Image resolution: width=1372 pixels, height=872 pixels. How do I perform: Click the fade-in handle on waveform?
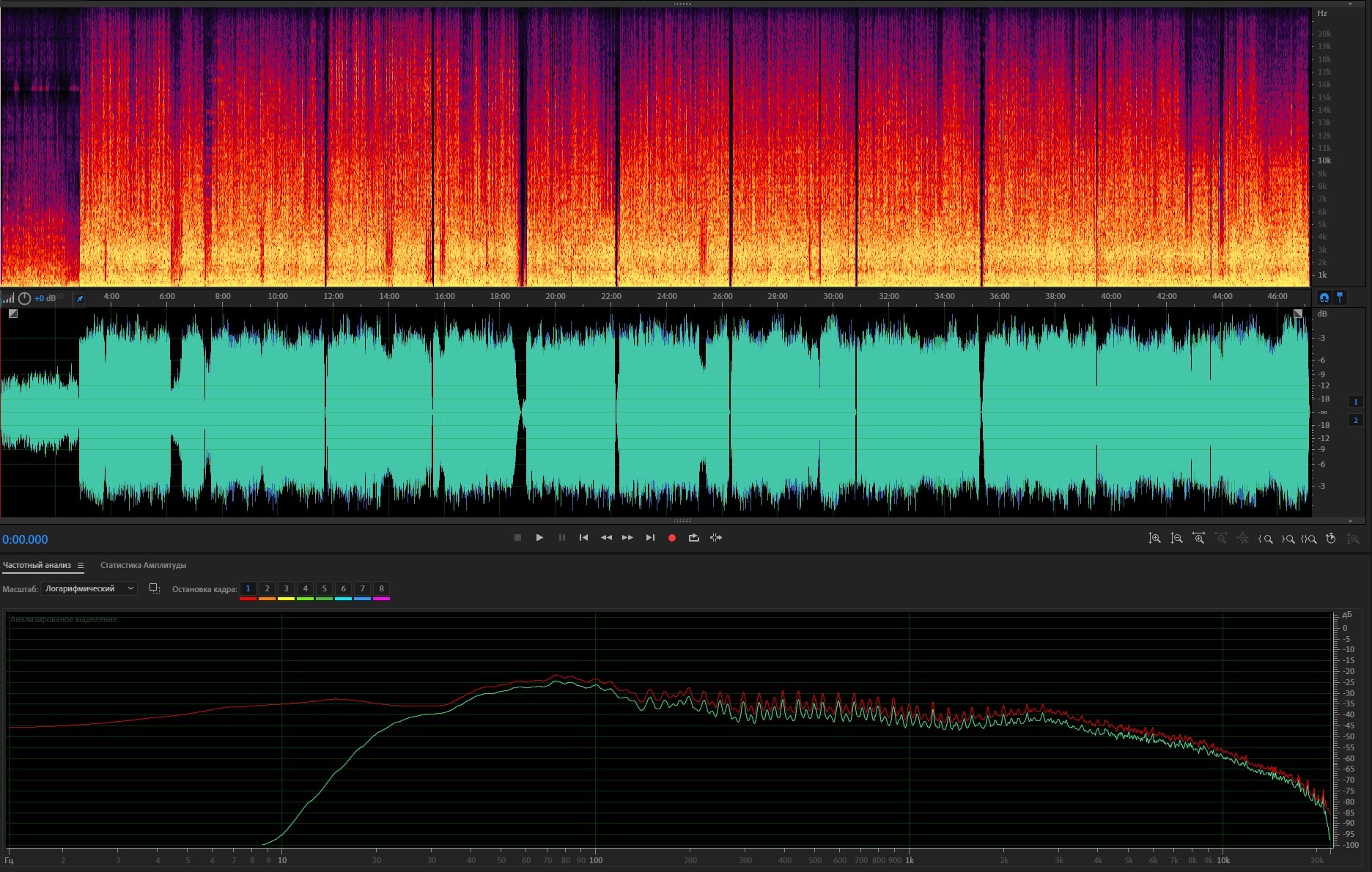[13, 314]
